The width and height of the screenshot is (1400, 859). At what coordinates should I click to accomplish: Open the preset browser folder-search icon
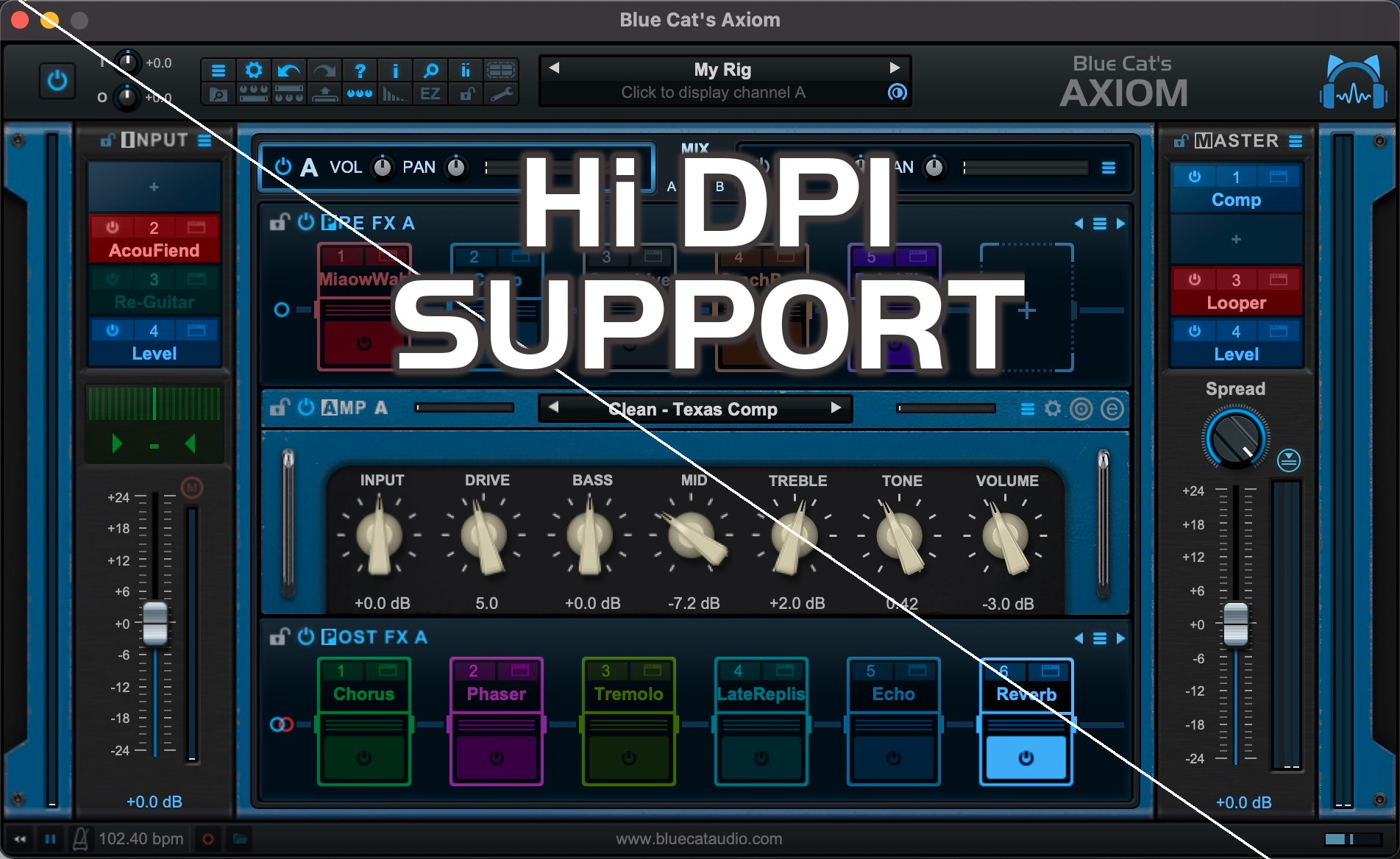click(218, 94)
